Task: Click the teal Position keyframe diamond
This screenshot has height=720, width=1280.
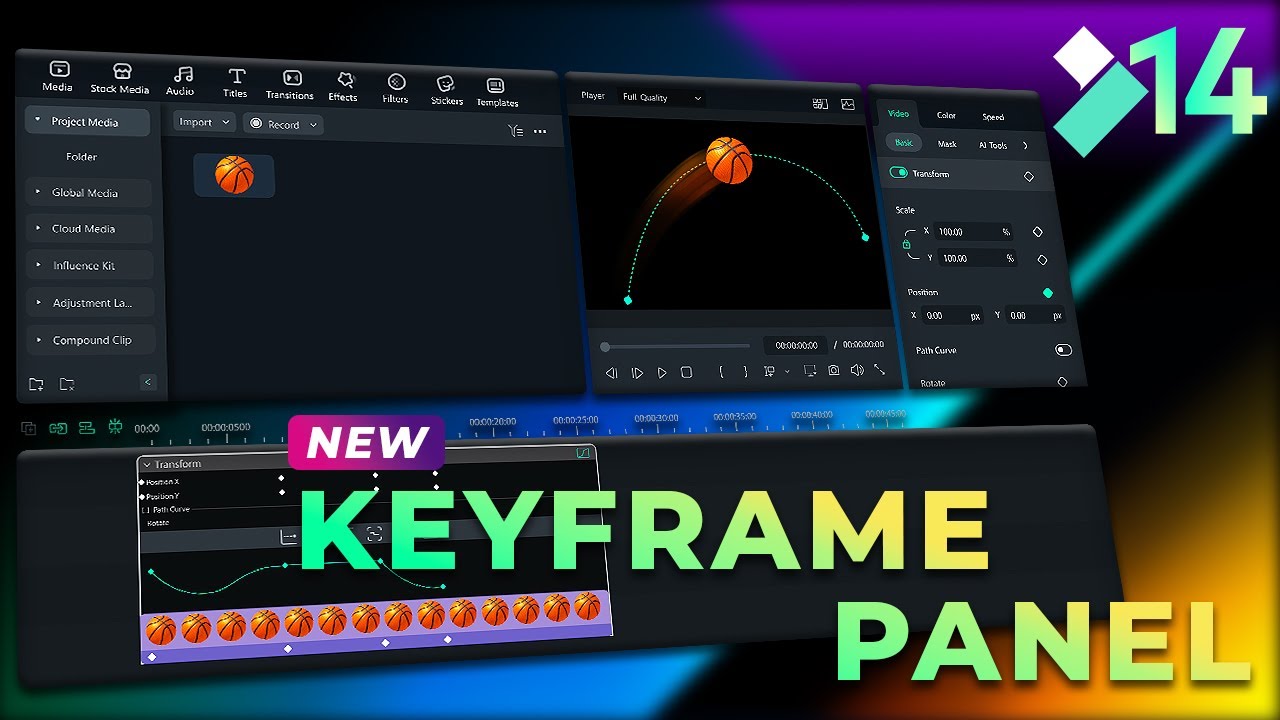Action: [x=1048, y=293]
